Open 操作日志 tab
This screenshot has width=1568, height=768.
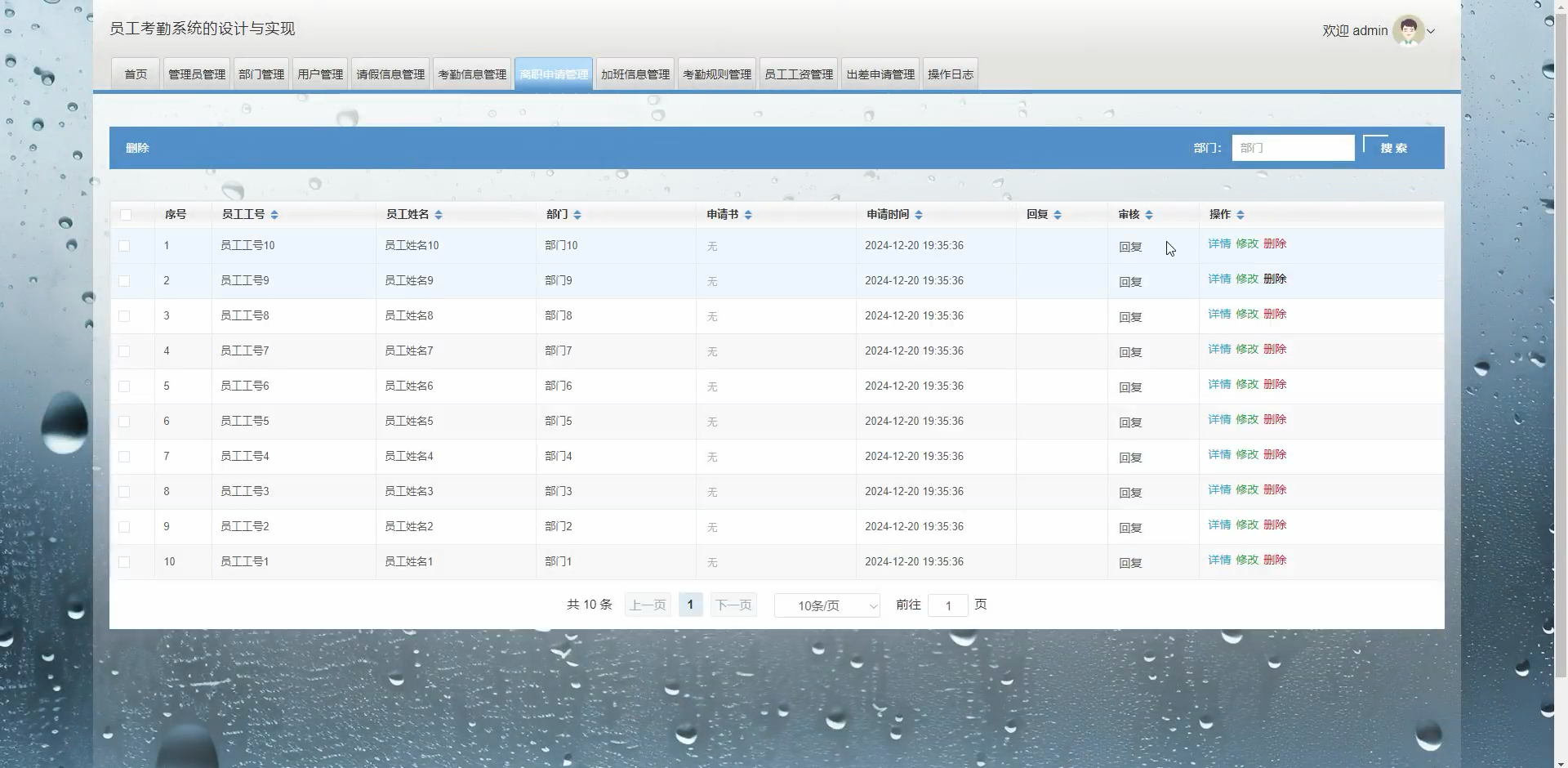point(951,74)
